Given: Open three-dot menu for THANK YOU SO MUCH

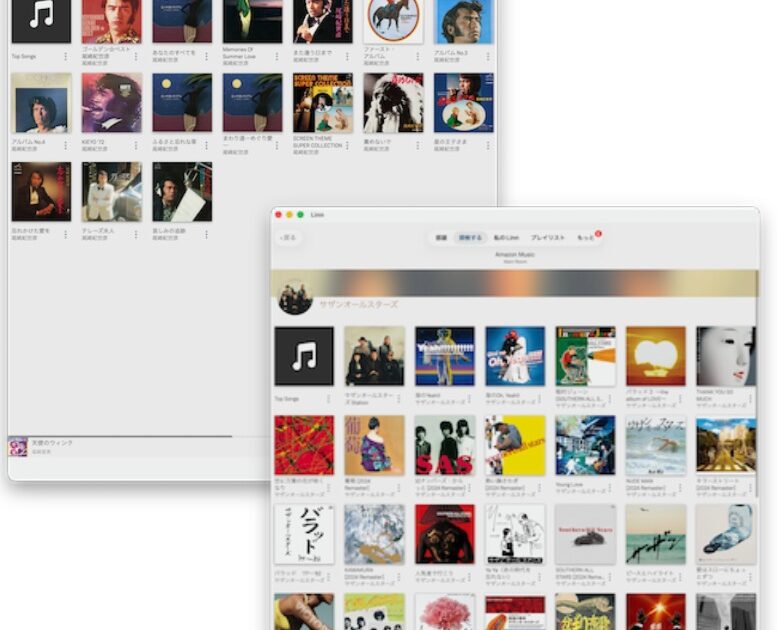Looking at the screenshot, I should (750, 399).
